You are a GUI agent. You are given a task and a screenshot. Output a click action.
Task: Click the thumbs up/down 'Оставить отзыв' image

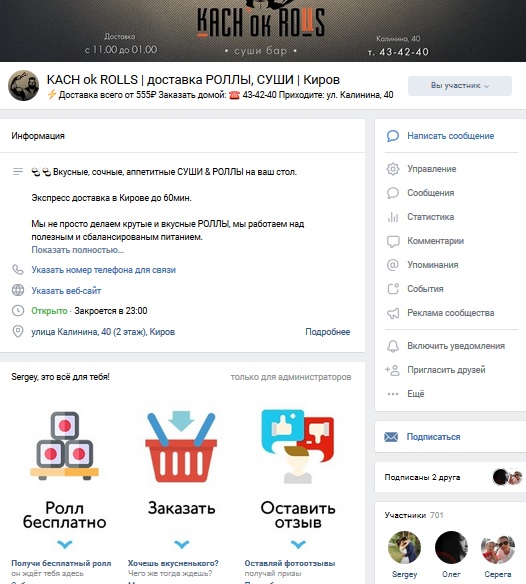298,447
